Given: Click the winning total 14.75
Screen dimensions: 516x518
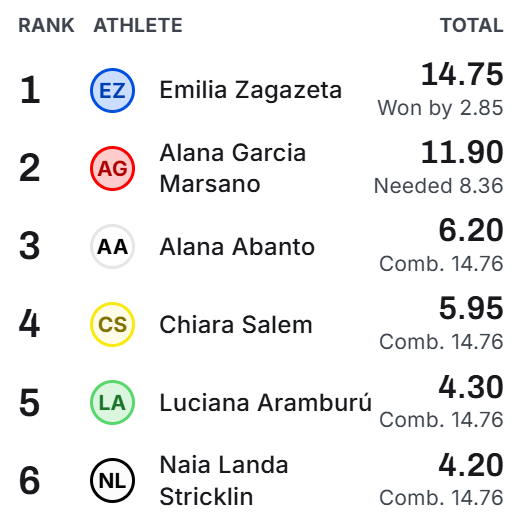Looking at the screenshot, I should coord(462,74).
